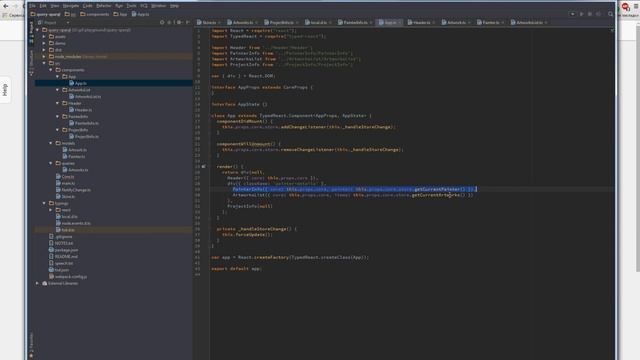Collapse the components folder arrow
Image resolution: width=640 pixels, height=360 pixels.
click(51, 70)
